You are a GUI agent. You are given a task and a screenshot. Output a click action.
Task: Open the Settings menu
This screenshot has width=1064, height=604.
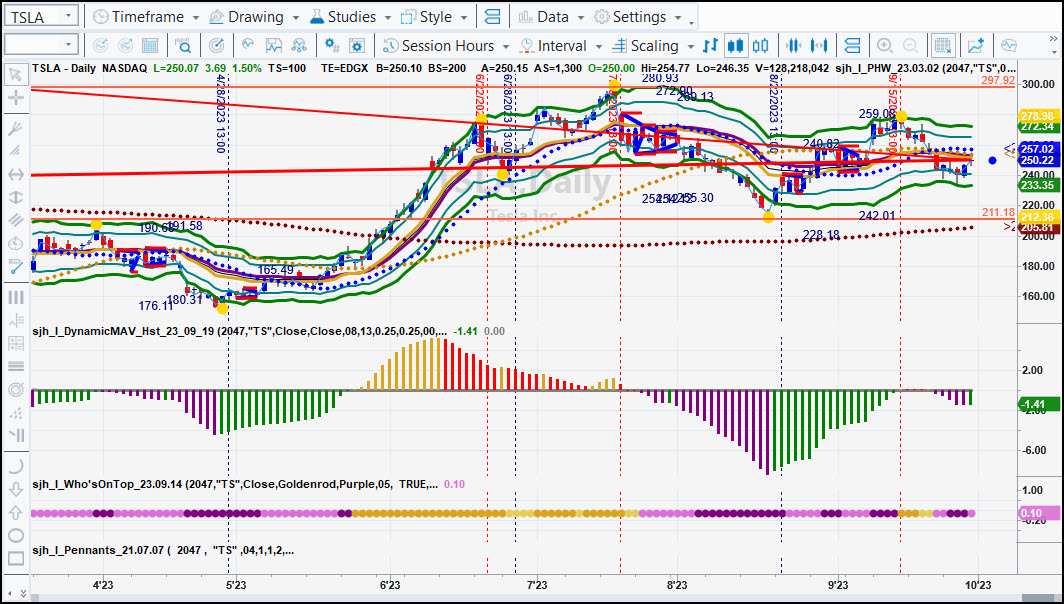(637, 17)
